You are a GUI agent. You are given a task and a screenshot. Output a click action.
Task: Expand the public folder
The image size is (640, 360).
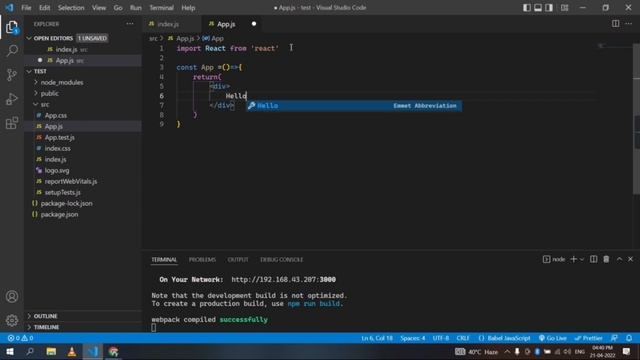pos(83,93)
